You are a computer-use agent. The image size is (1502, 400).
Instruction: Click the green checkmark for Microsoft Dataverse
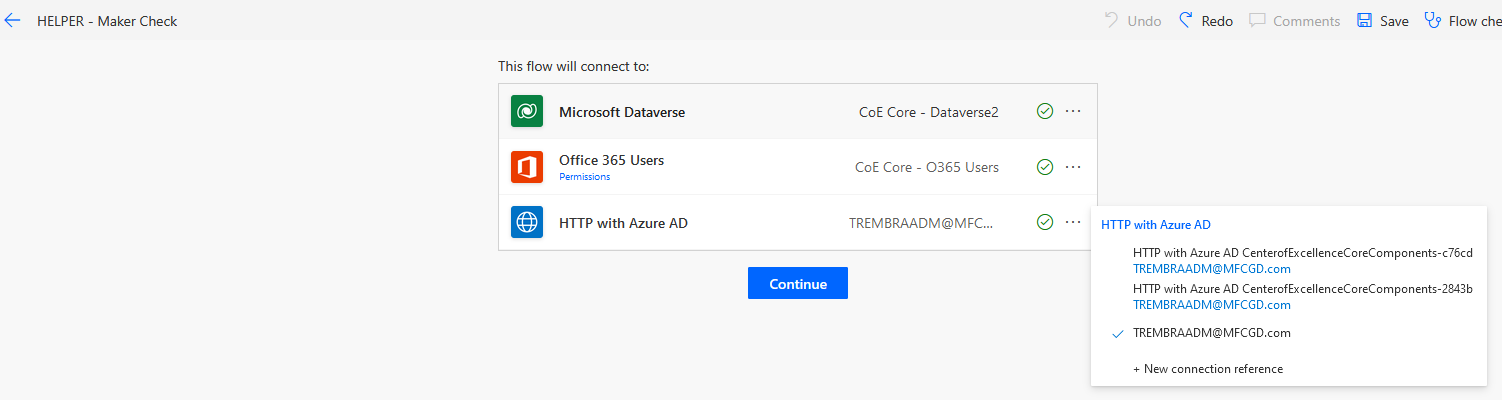click(1045, 112)
